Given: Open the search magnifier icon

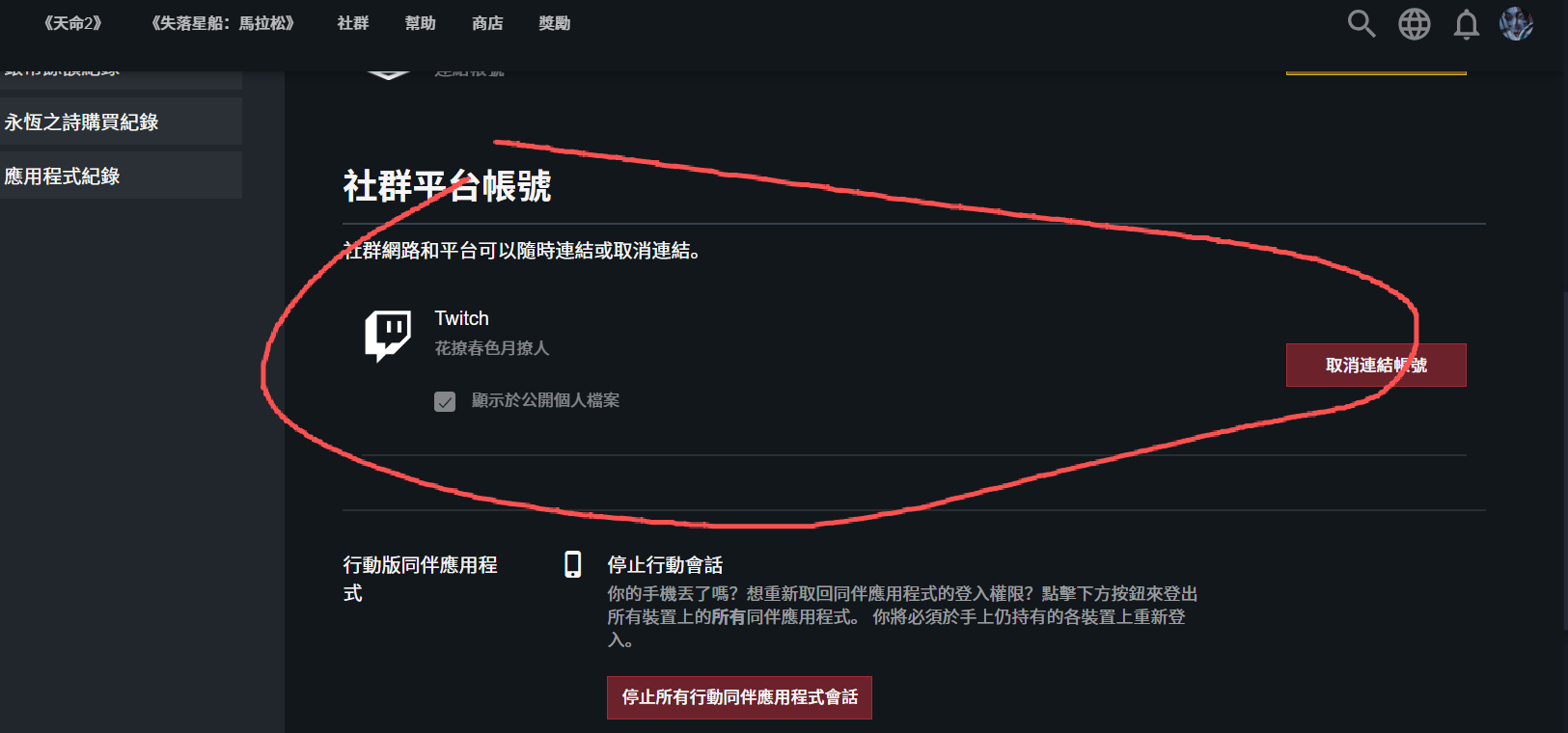Looking at the screenshot, I should [1362, 23].
